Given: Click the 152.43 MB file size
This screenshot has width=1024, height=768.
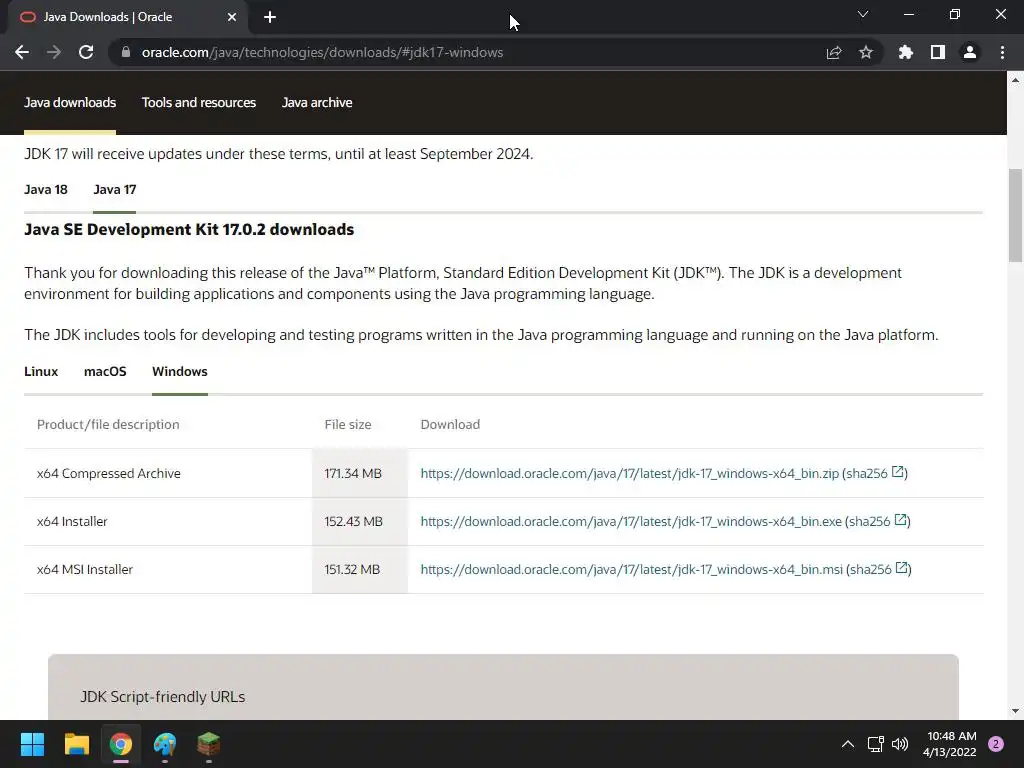Looking at the screenshot, I should 353,521.
